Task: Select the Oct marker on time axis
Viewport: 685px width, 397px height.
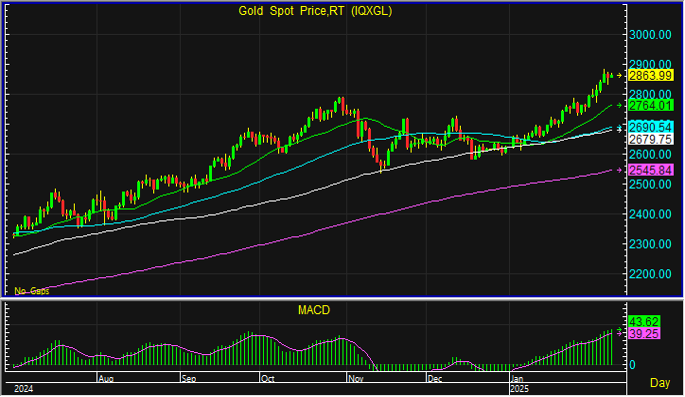Action: click(267, 379)
